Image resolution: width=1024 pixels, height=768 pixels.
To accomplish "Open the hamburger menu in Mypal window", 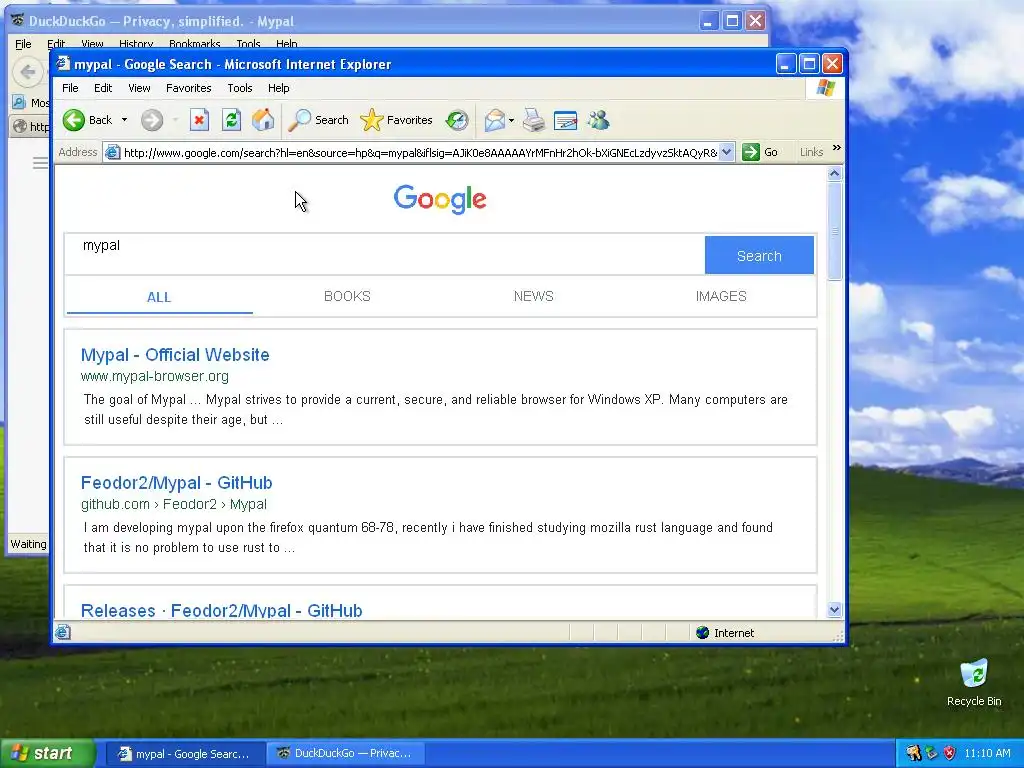I will tap(40, 163).
